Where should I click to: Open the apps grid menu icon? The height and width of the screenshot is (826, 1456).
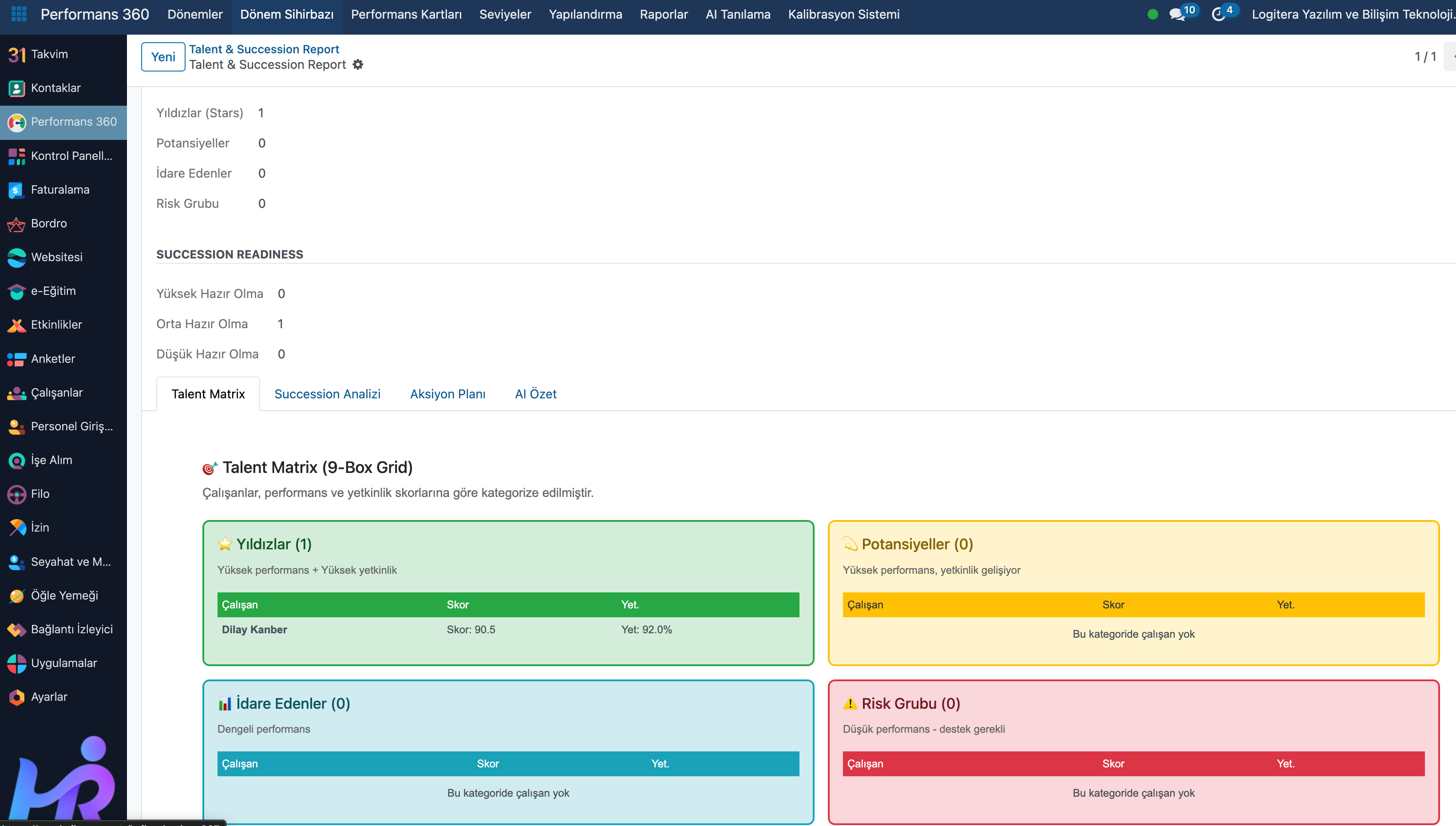point(19,14)
